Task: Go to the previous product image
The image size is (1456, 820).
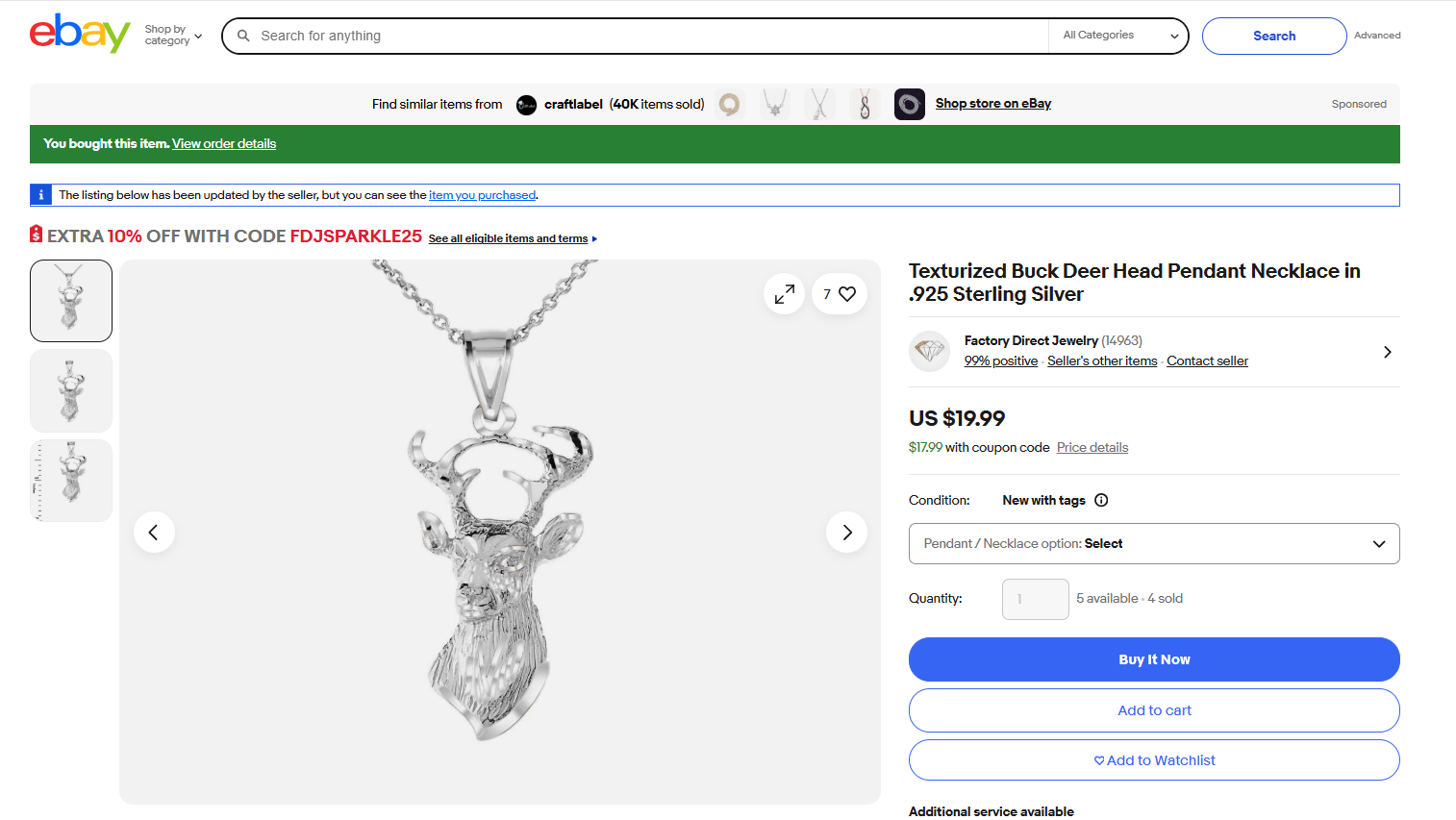Action: click(154, 533)
